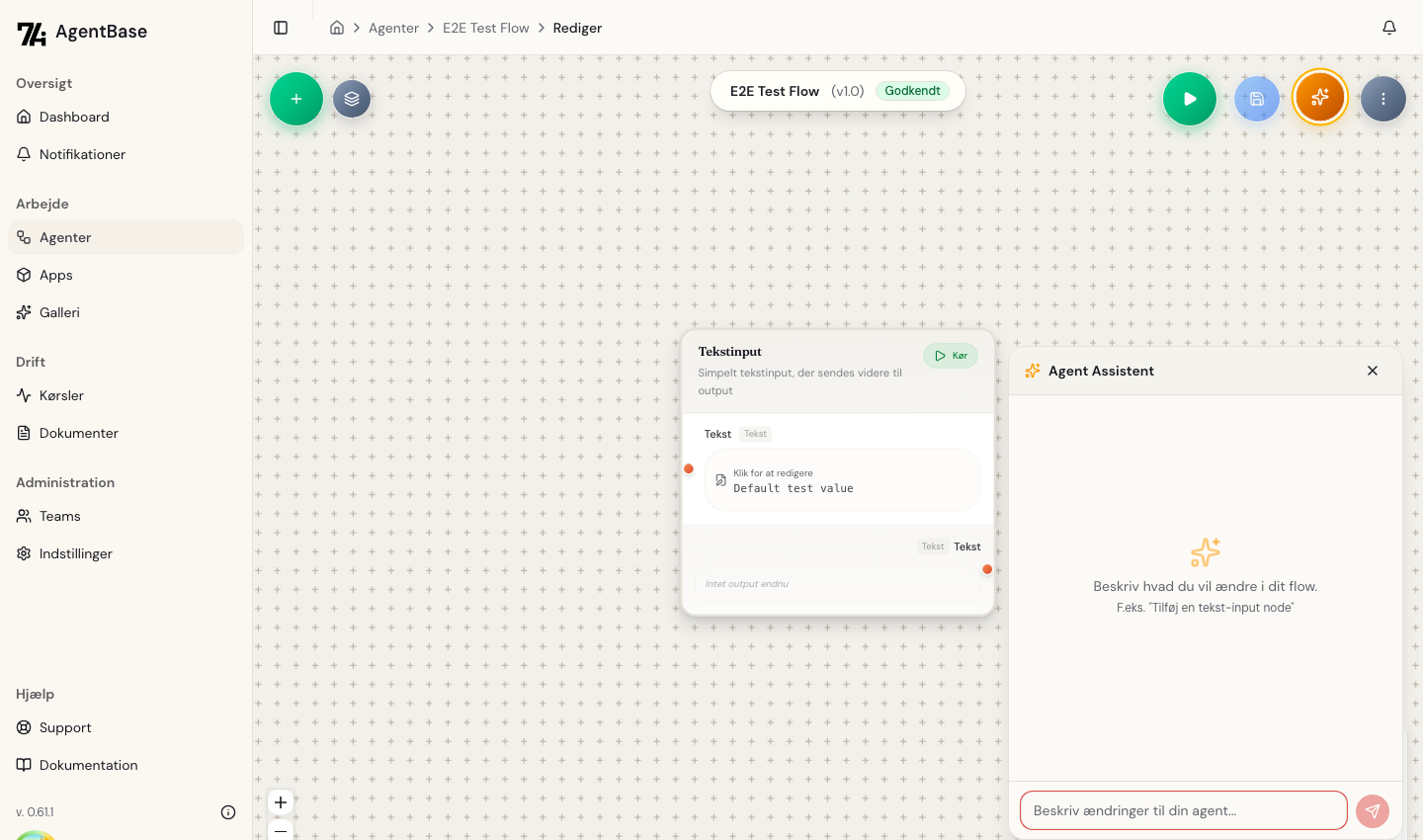Open the three-dot more options menu

click(1383, 99)
